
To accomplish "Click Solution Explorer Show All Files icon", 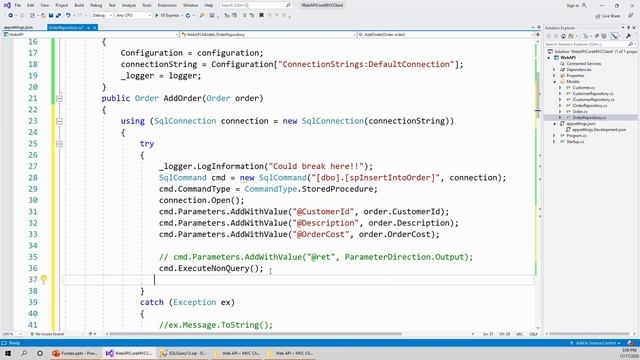I will (x=604, y=36).
